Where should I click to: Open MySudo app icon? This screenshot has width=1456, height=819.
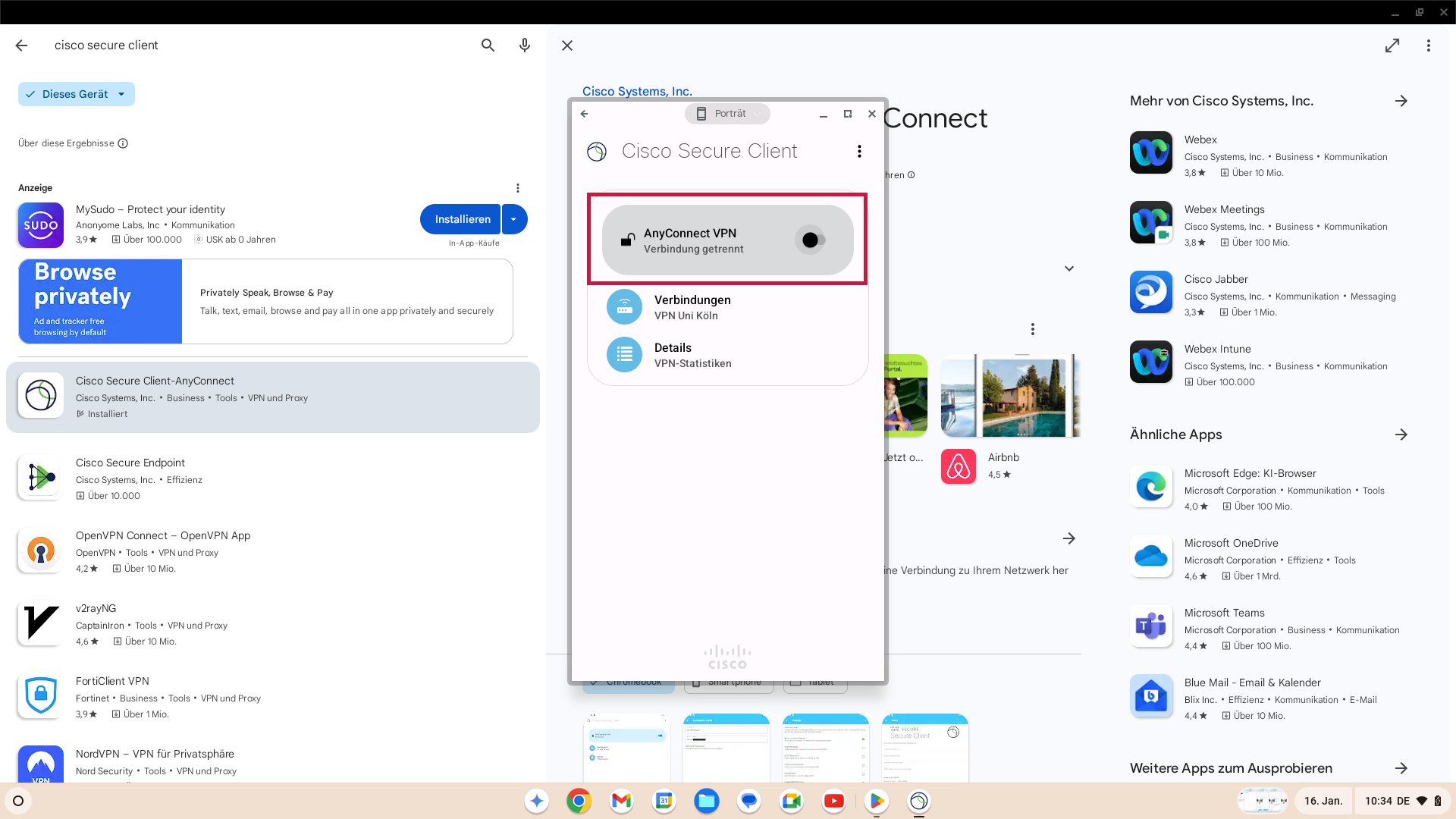(41, 225)
